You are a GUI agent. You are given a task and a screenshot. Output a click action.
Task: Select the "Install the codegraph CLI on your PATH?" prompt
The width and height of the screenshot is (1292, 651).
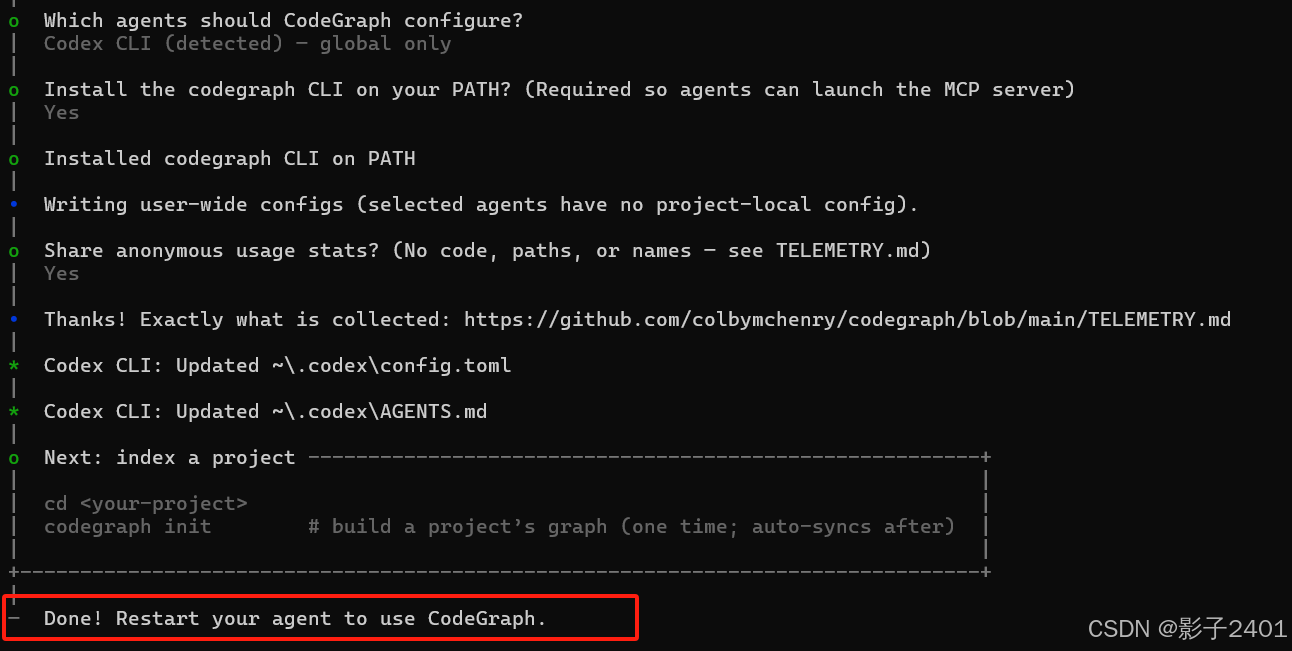(x=559, y=89)
